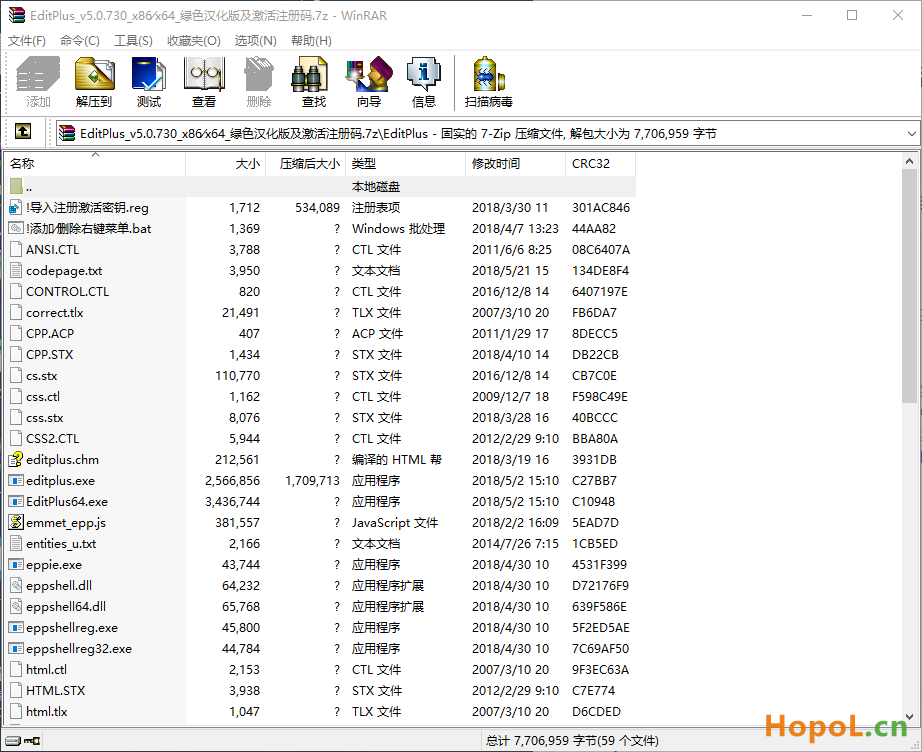The height and width of the screenshot is (752, 922).
Task: Click the 本地磁盘 type cell
Action: [376, 186]
